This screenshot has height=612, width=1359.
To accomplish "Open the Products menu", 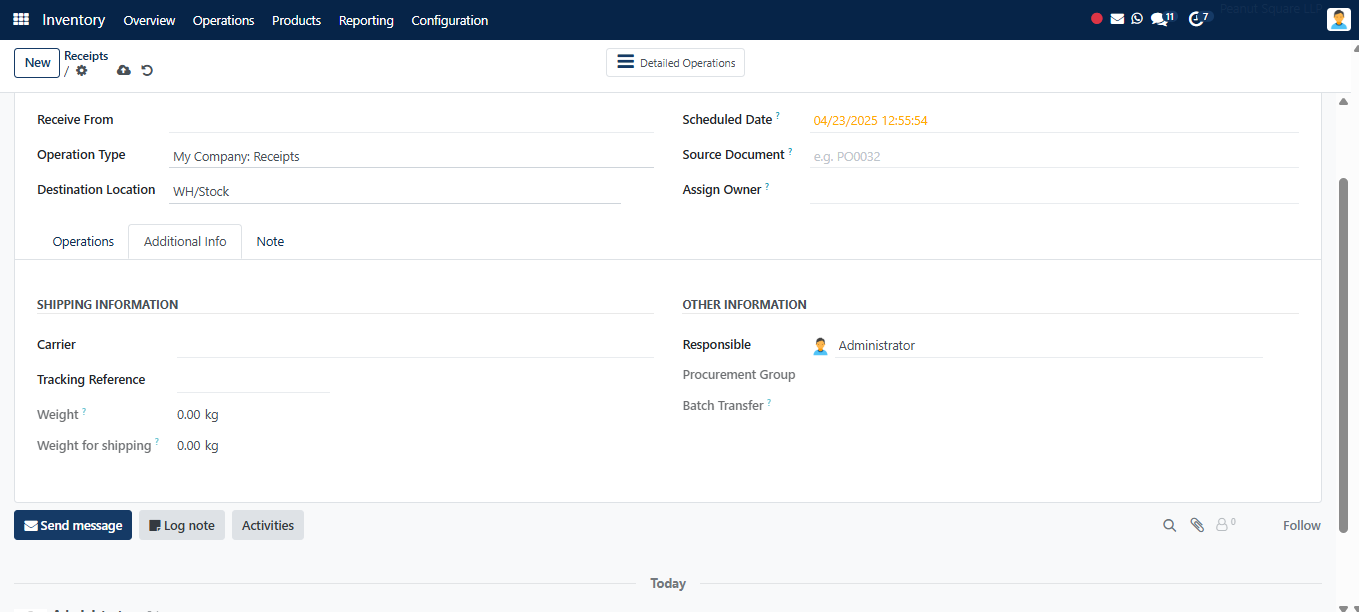I will point(297,20).
